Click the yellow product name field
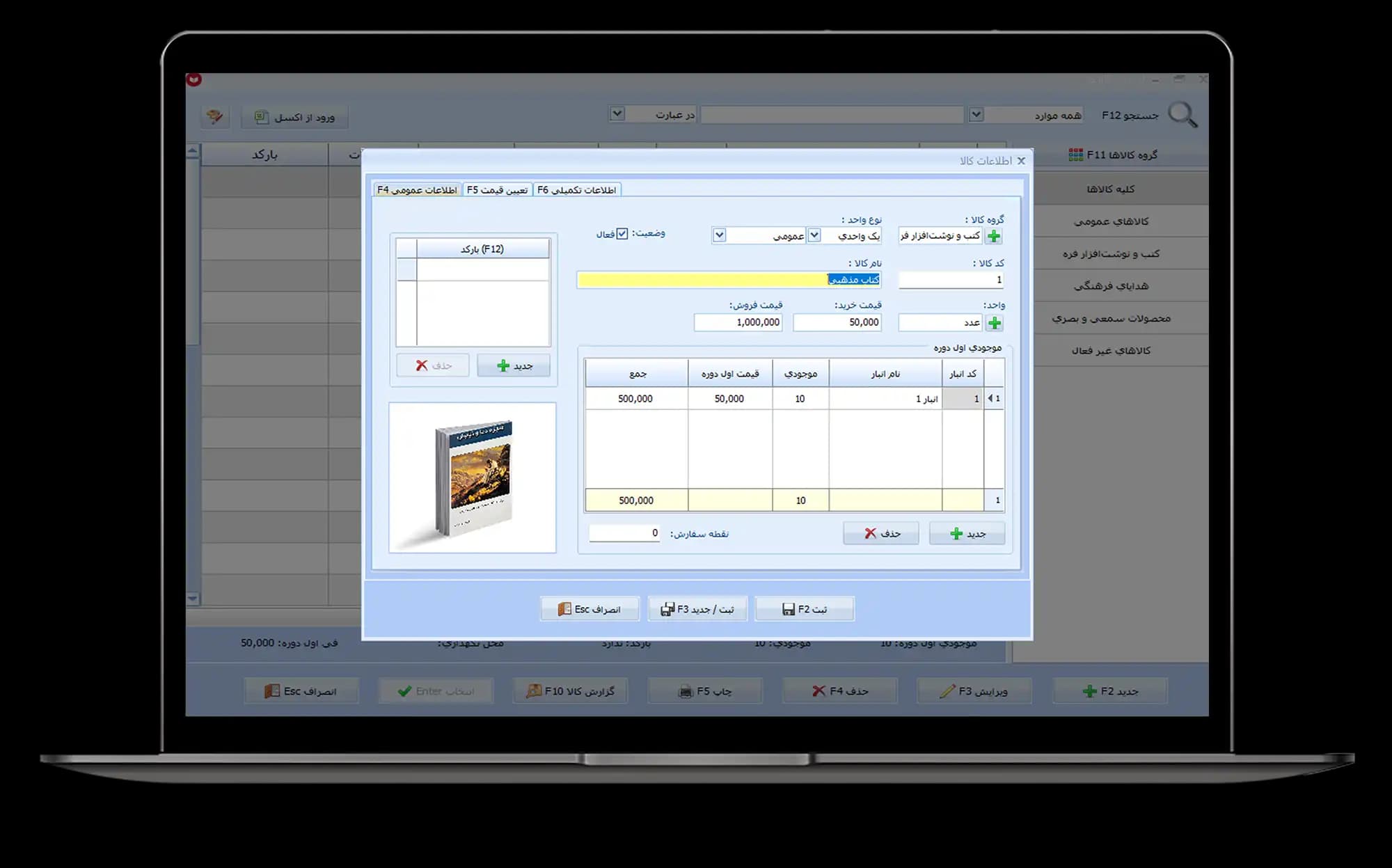The image size is (1392, 868). (x=729, y=280)
